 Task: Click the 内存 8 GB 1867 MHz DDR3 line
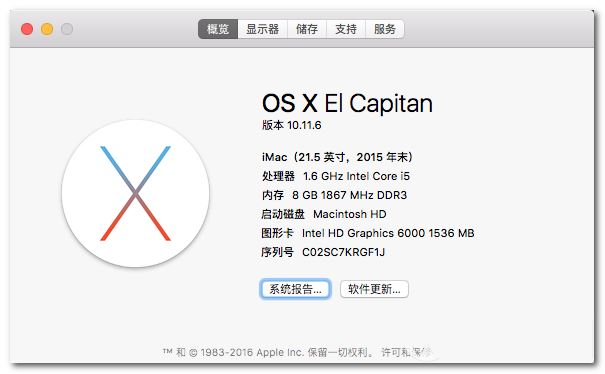pyautogui.click(x=334, y=195)
